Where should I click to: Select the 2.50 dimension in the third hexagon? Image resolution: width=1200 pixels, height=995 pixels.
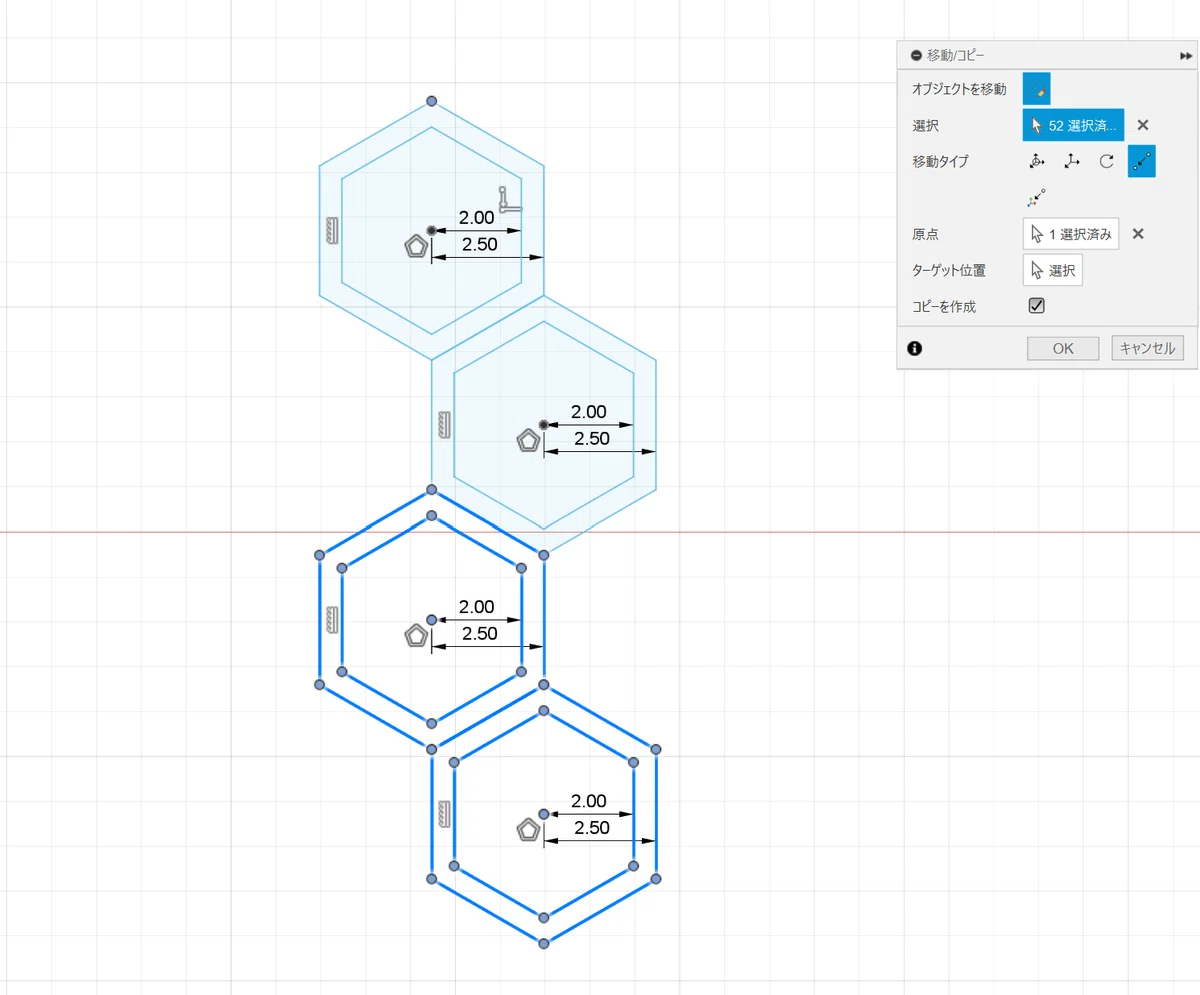[480, 634]
